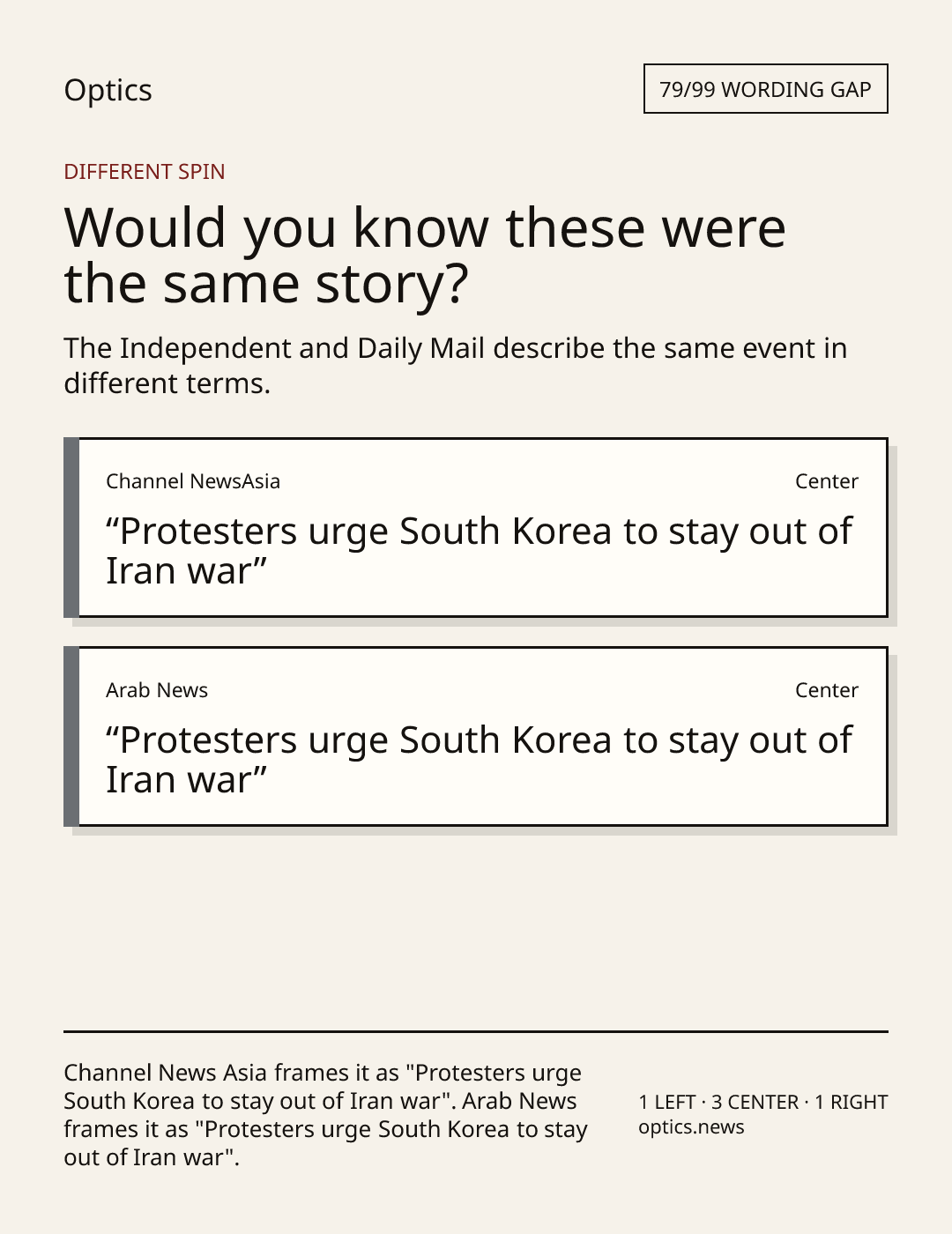Click the gray bar on the Arab News card
This screenshot has height=1234, width=952.
71,736
